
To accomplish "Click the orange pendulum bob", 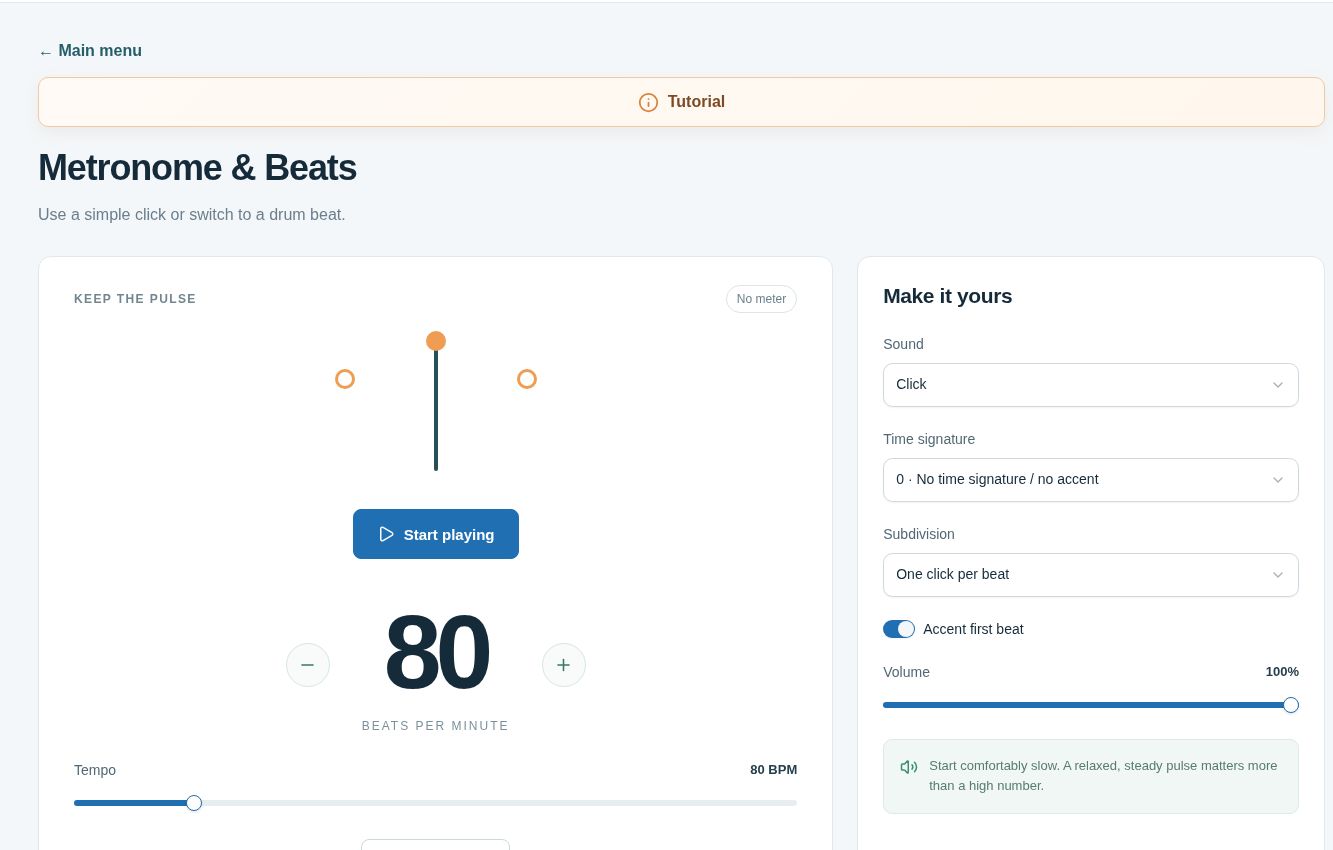I will 436,341.
